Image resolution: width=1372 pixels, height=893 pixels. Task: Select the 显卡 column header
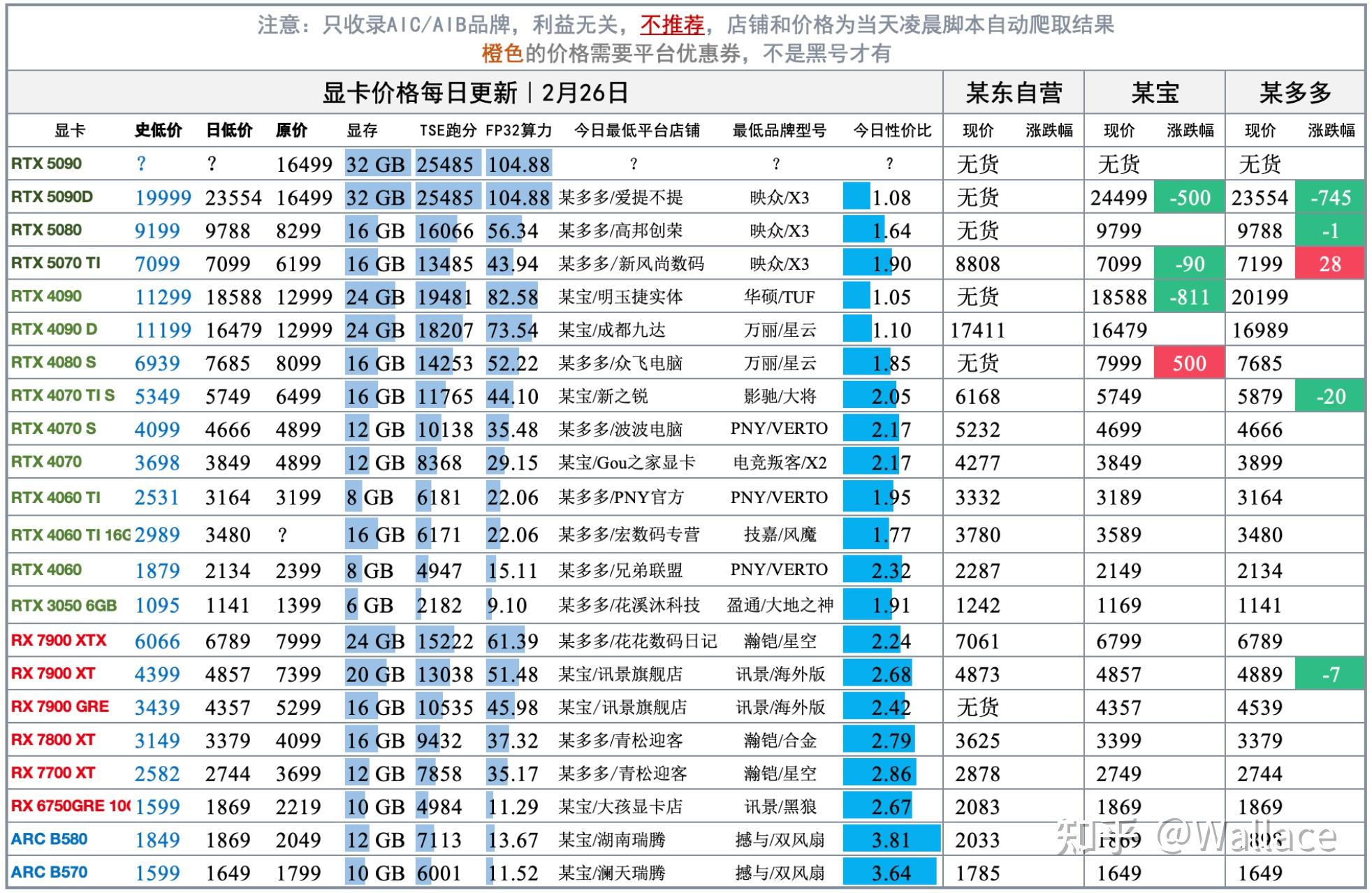[69, 131]
